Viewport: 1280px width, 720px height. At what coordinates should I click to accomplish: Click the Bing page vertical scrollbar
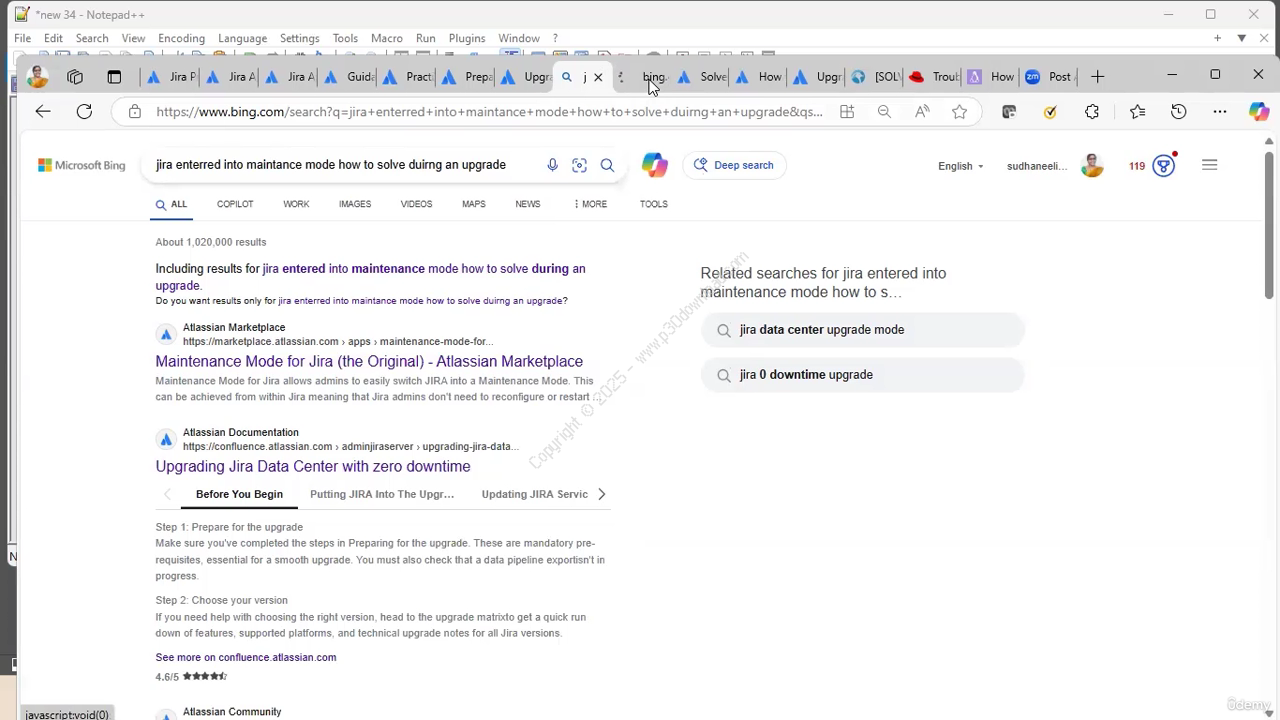click(1269, 225)
